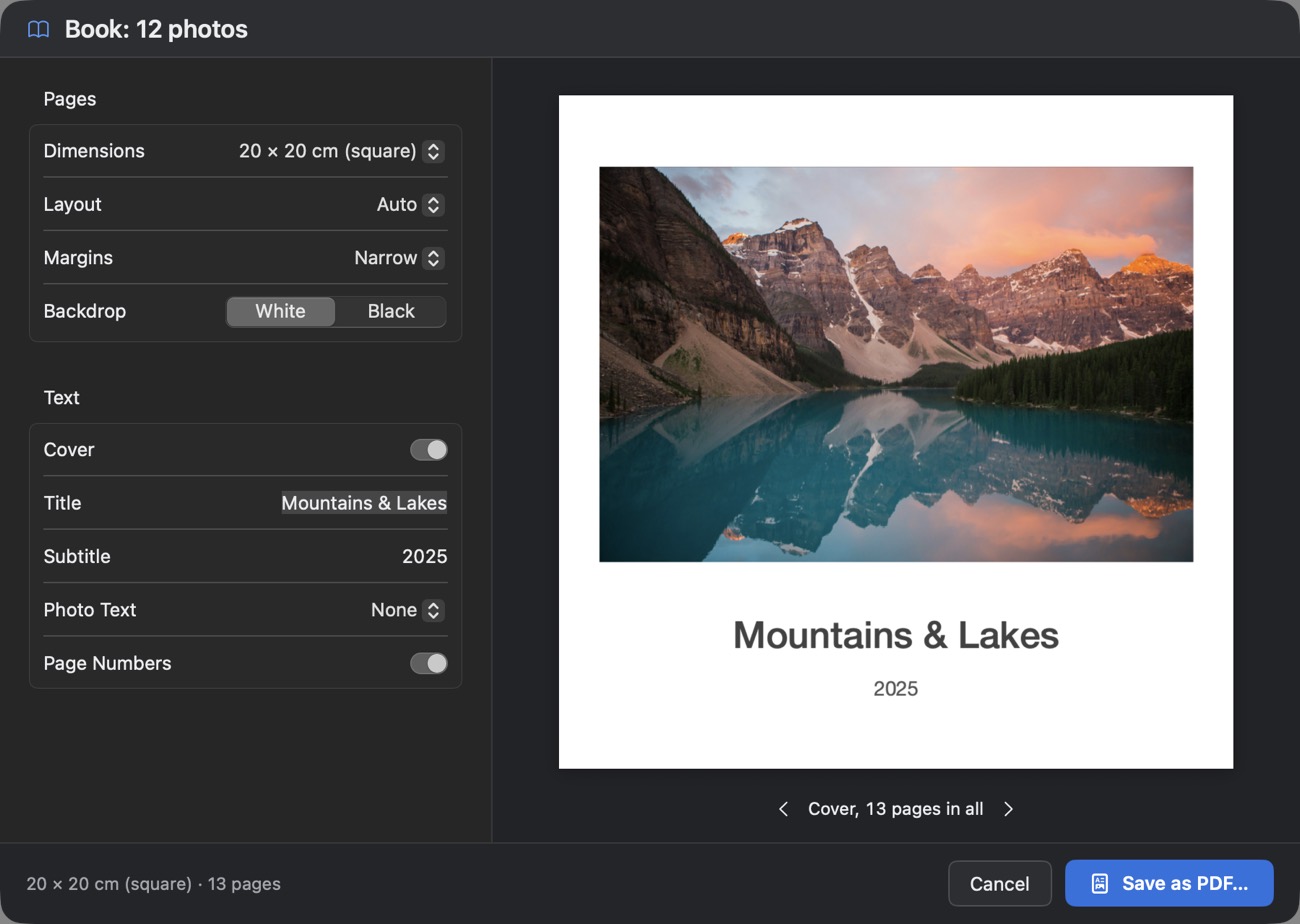Click the book icon in the title bar
Image resolution: width=1300 pixels, height=924 pixels.
tap(38, 29)
